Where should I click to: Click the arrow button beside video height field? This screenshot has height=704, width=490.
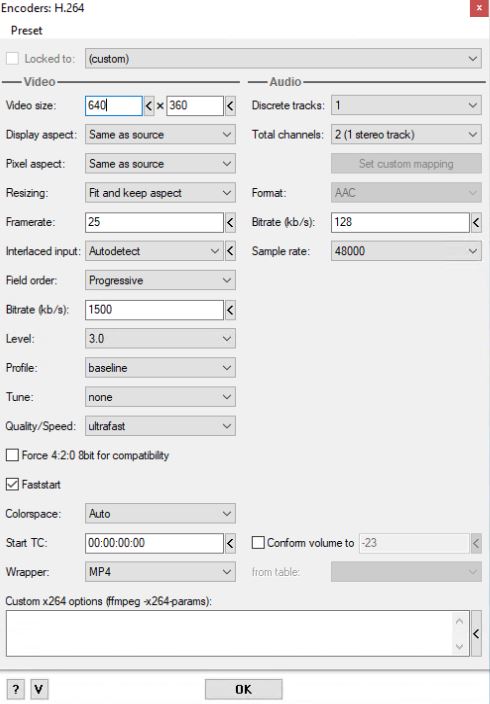click(x=230, y=106)
